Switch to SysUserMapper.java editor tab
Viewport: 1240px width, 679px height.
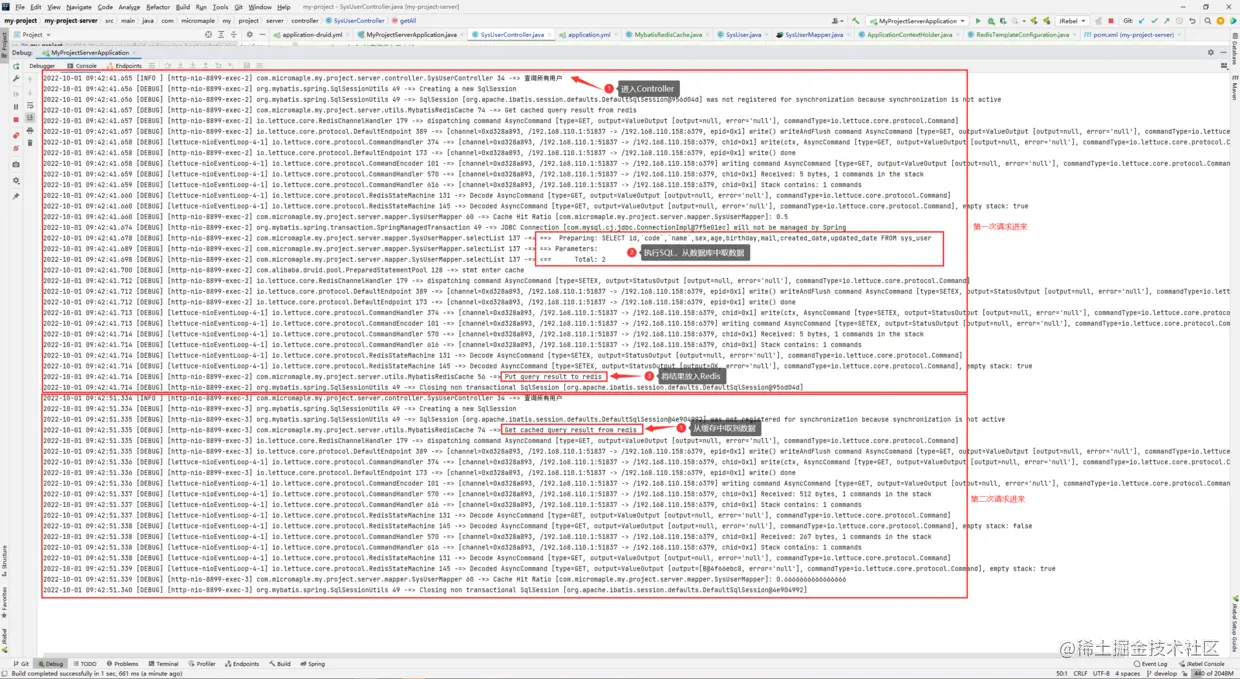click(814, 34)
